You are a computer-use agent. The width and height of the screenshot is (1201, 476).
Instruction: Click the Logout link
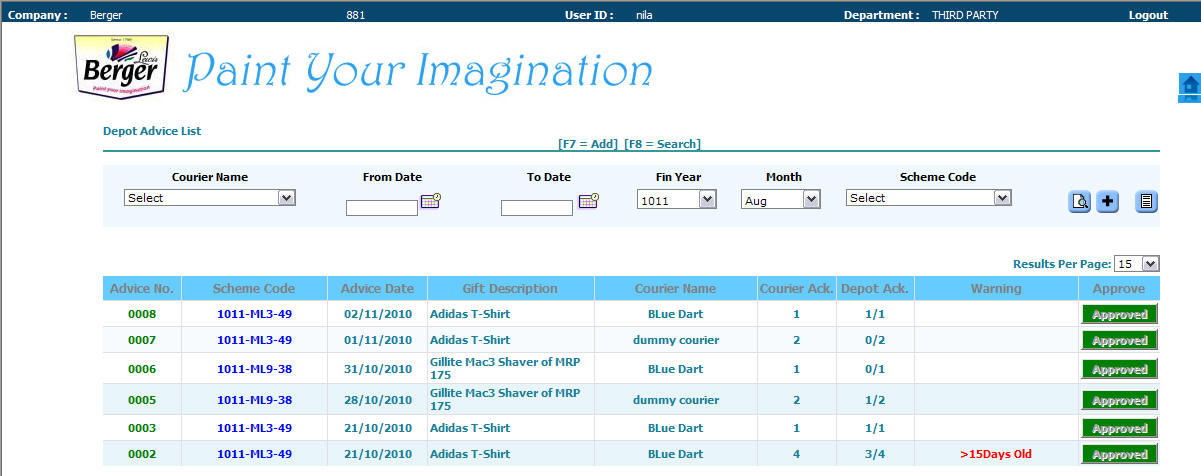pyautogui.click(x=1148, y=15)
